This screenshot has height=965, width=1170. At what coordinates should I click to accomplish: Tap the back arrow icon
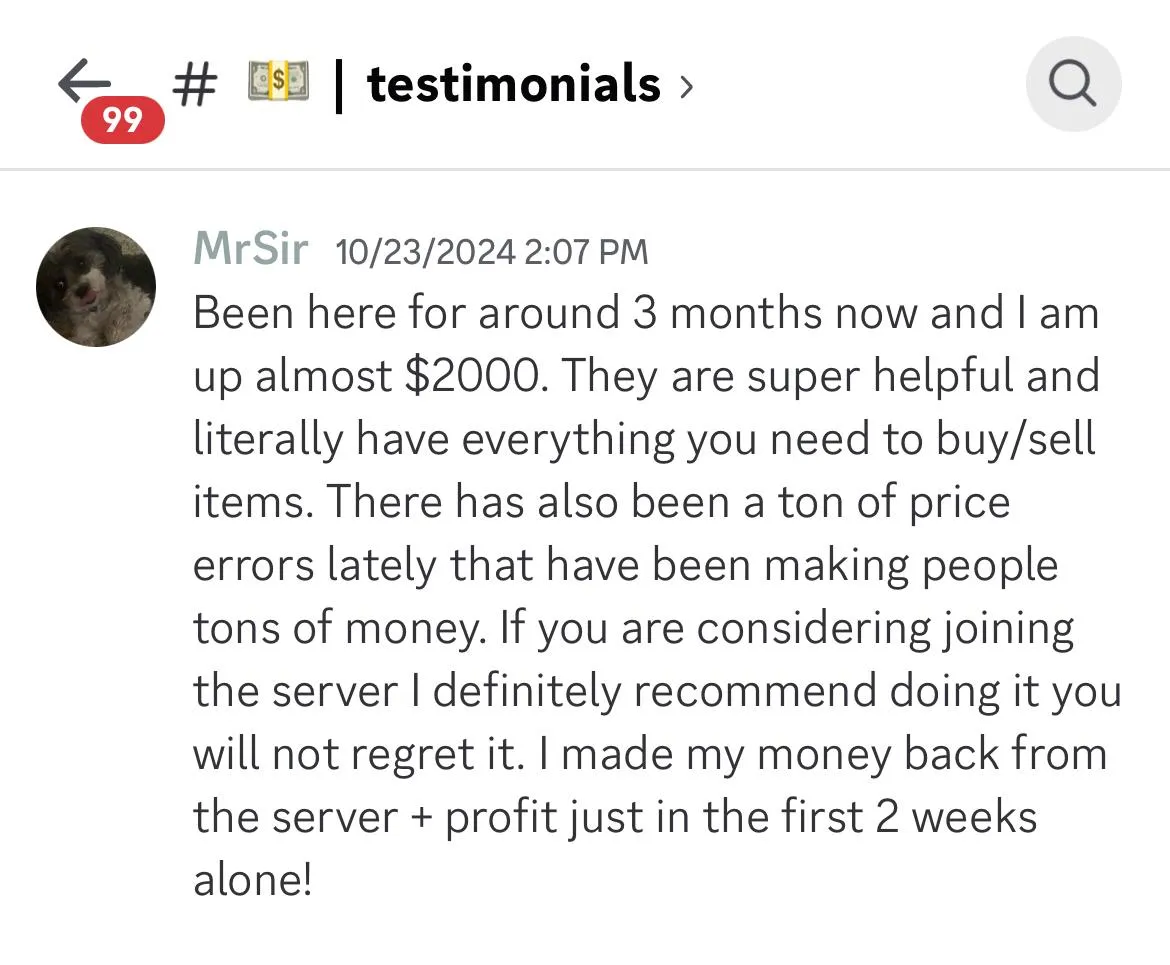84,81
